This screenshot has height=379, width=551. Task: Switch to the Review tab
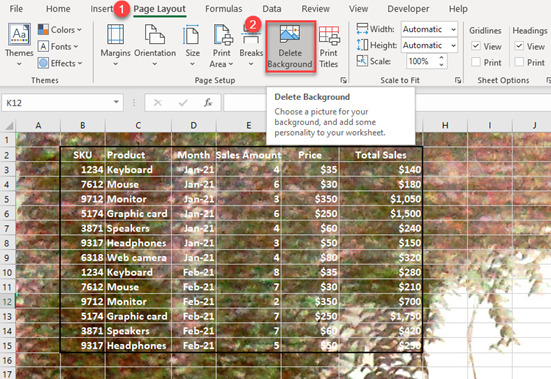tap(315, 9)
